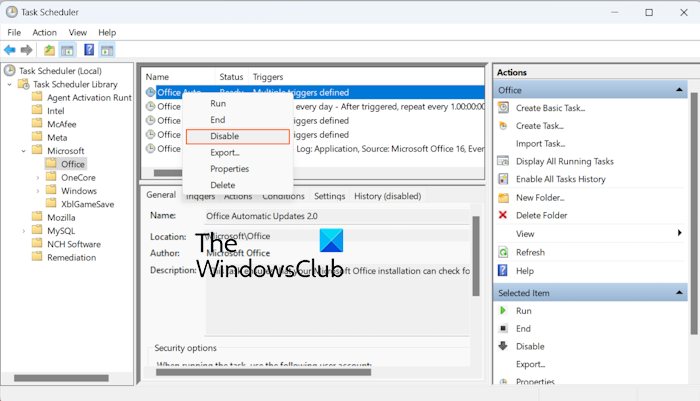Screen dimensions: 700x401
Task: Open the Help menu in menu bar
Action: point(107,33)
